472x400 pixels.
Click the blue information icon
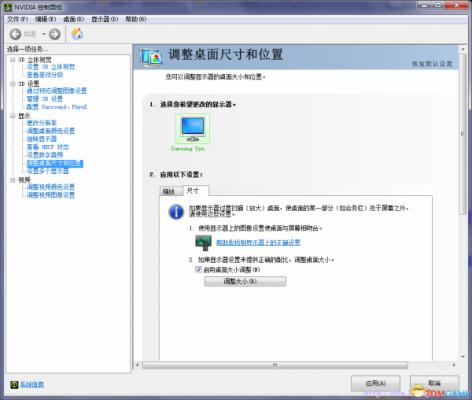click(176, 212)
